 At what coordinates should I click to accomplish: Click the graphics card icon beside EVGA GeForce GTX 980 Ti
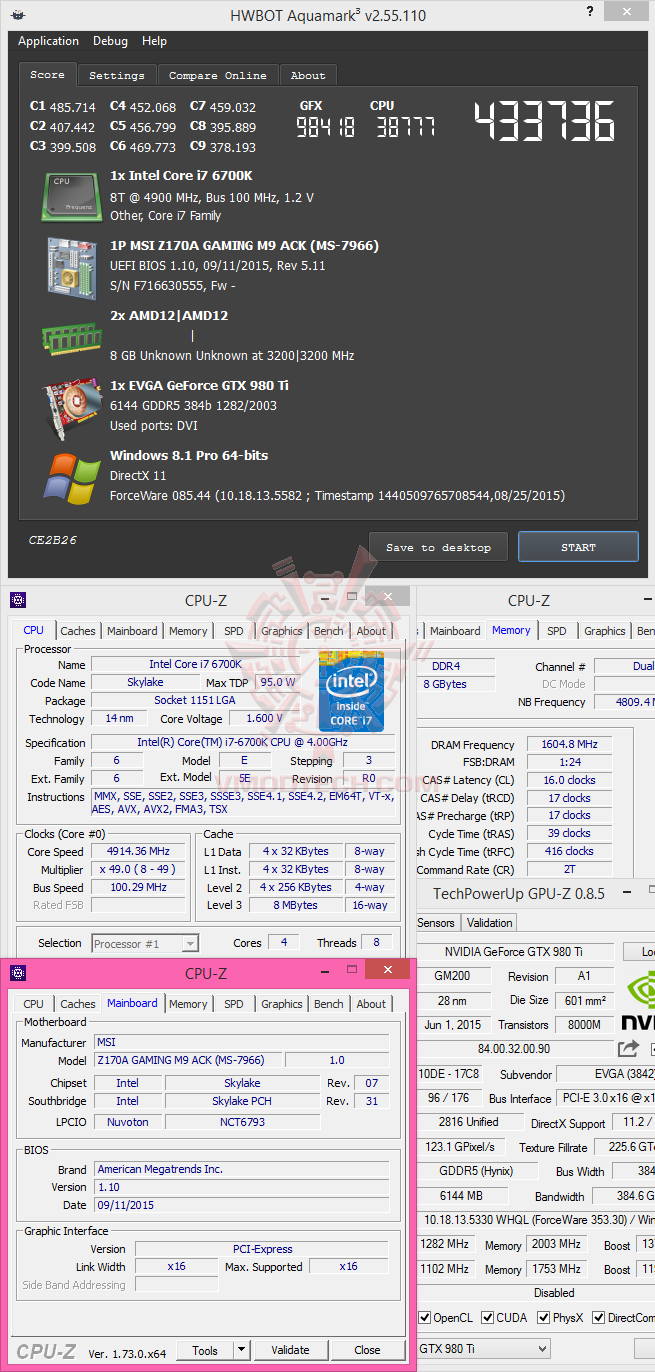coord(71,406)
